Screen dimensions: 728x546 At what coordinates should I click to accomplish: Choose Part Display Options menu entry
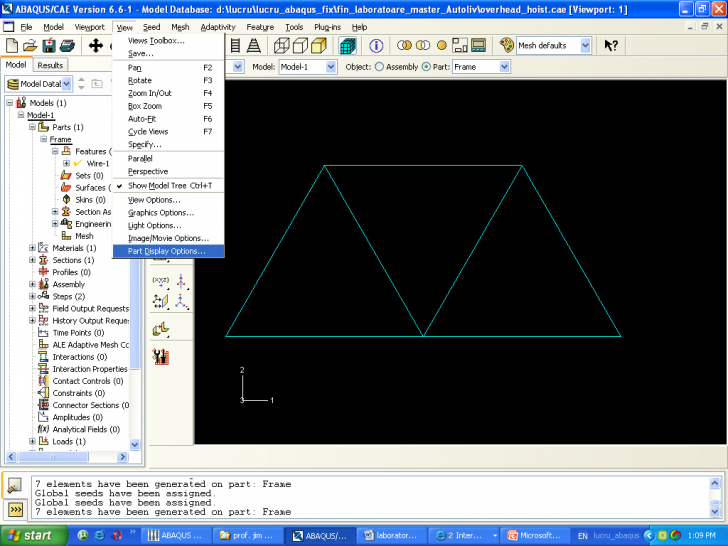click(x=167, y=251)
